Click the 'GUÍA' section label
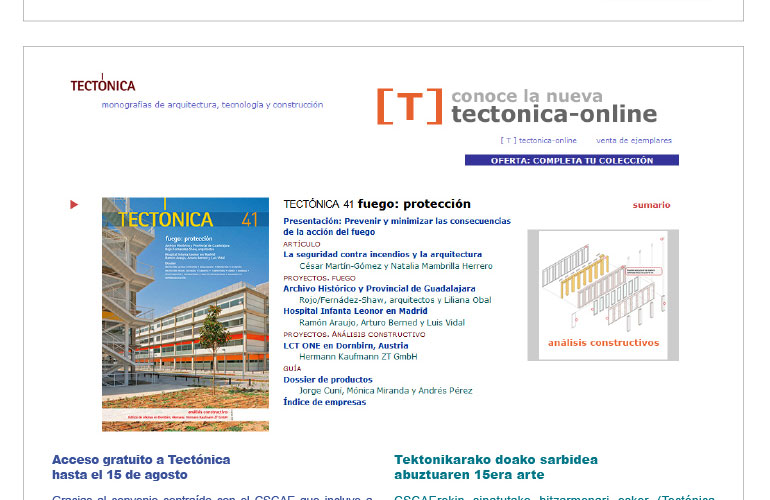 tap(292, 368)
